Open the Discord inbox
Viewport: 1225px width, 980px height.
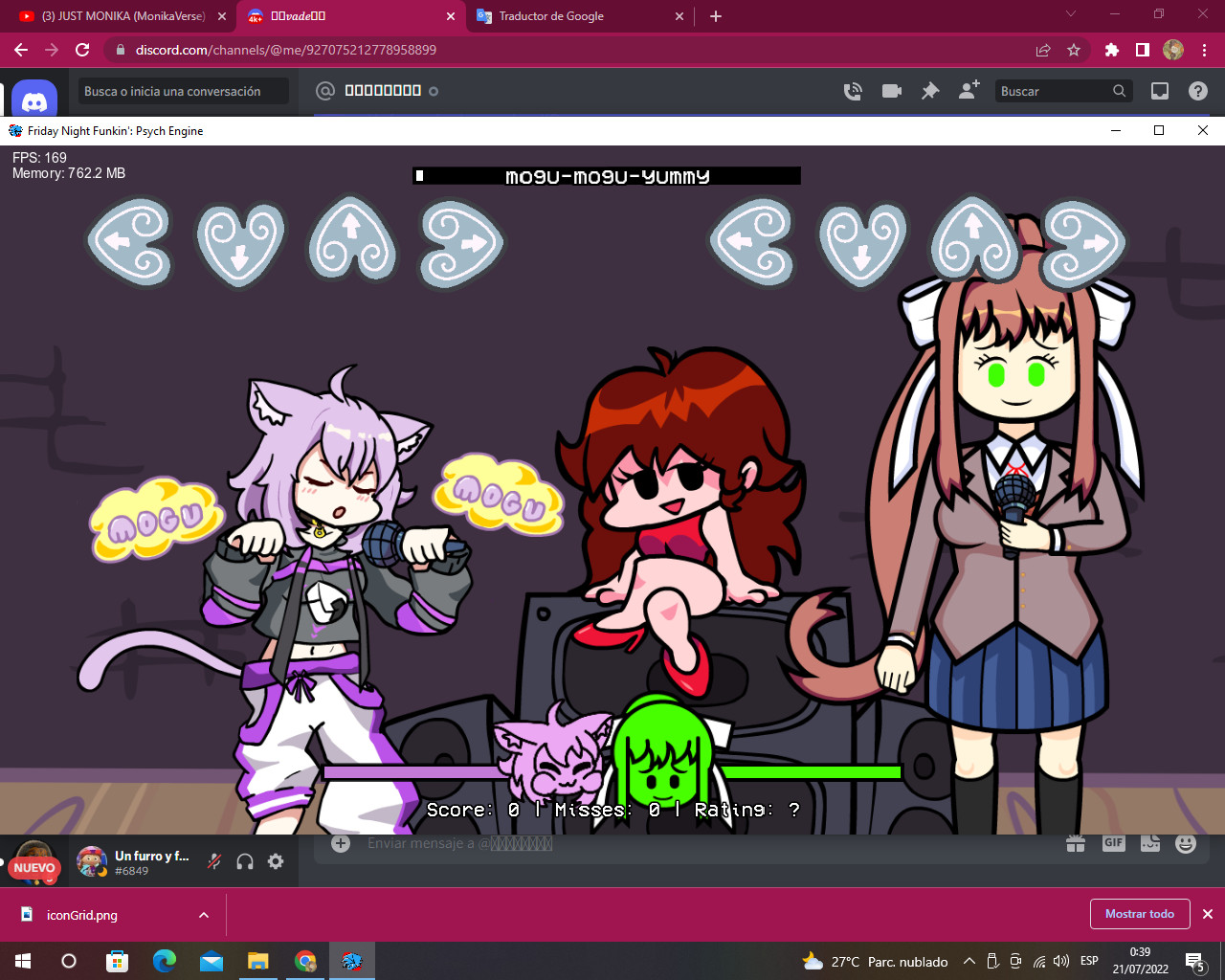point(1160,91)
